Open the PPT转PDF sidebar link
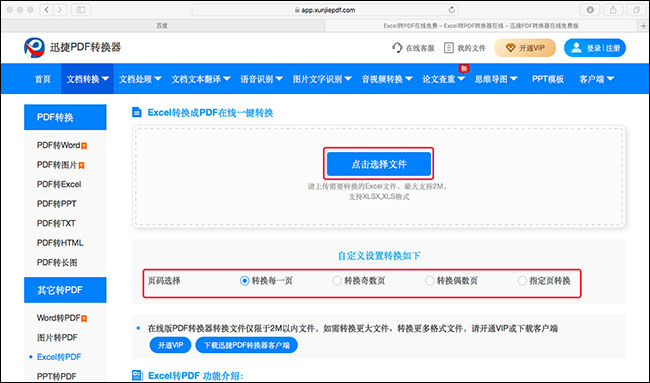The height and width of the screenshot is (383, 650). (x=57, y=376)
